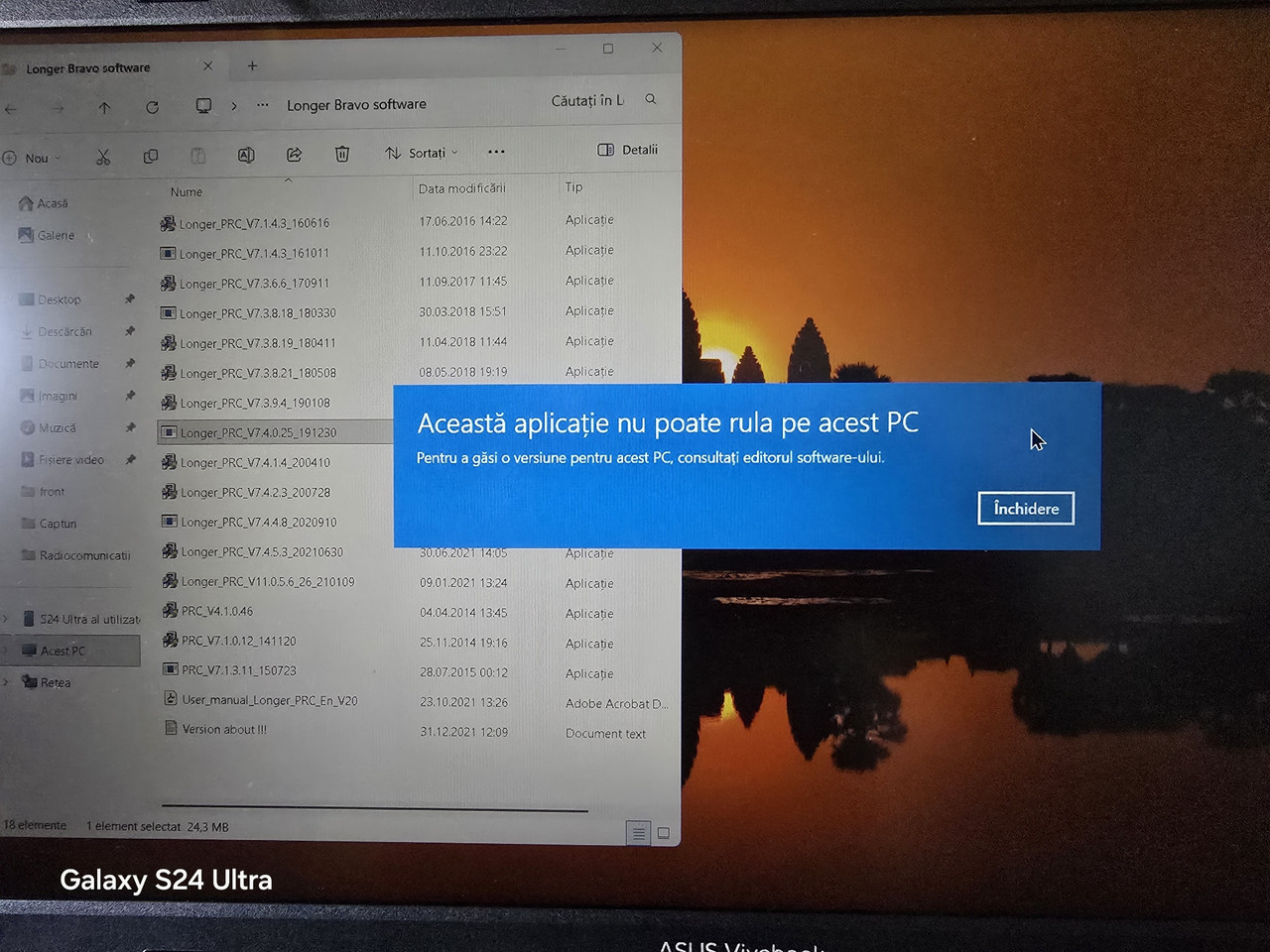Expand the Rețea tree node
Screen dimensions: 1270x952
click(x=6, y=682)
